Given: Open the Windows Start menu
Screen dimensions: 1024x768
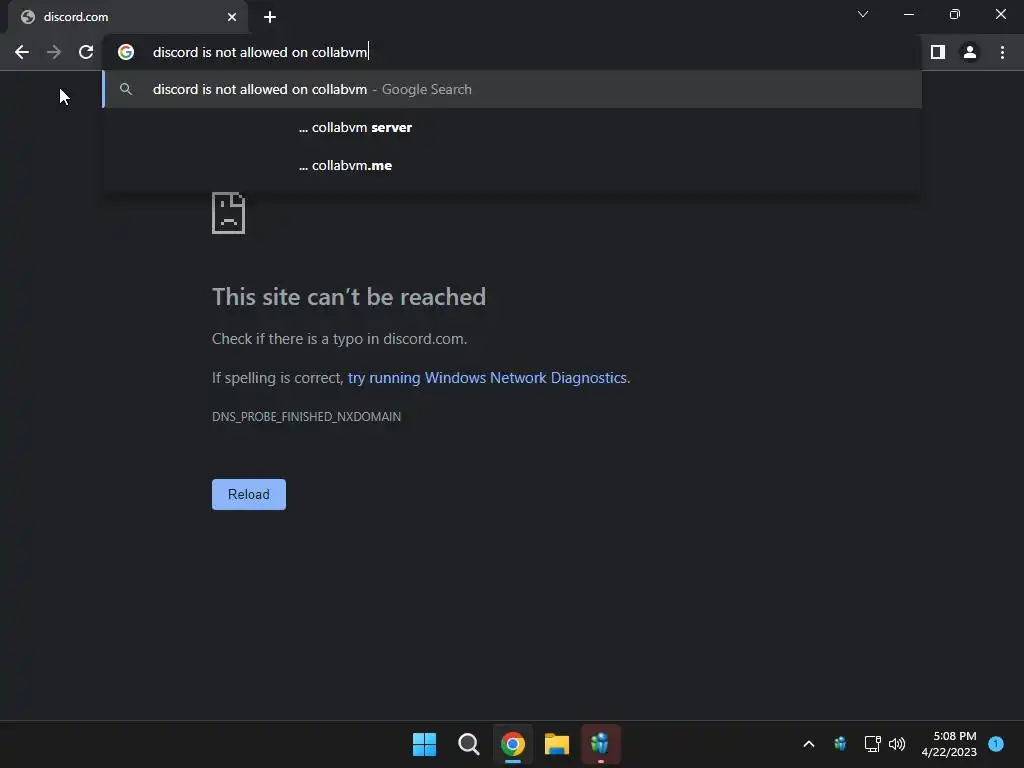Looking at the screenshot, I should click(424, 744).
